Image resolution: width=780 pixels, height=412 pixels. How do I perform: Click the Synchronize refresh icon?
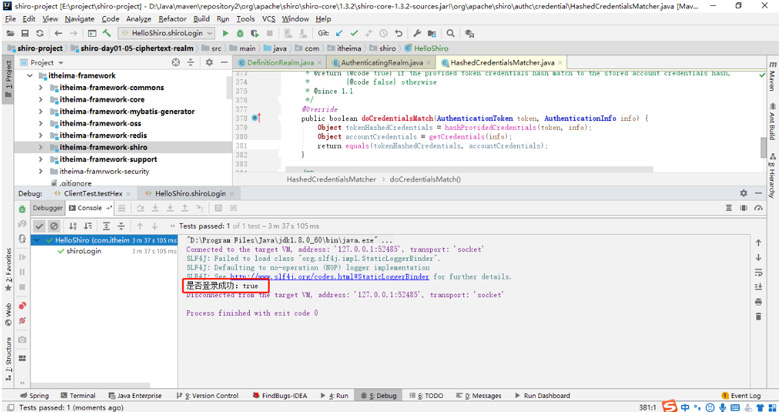click(40, 33)
